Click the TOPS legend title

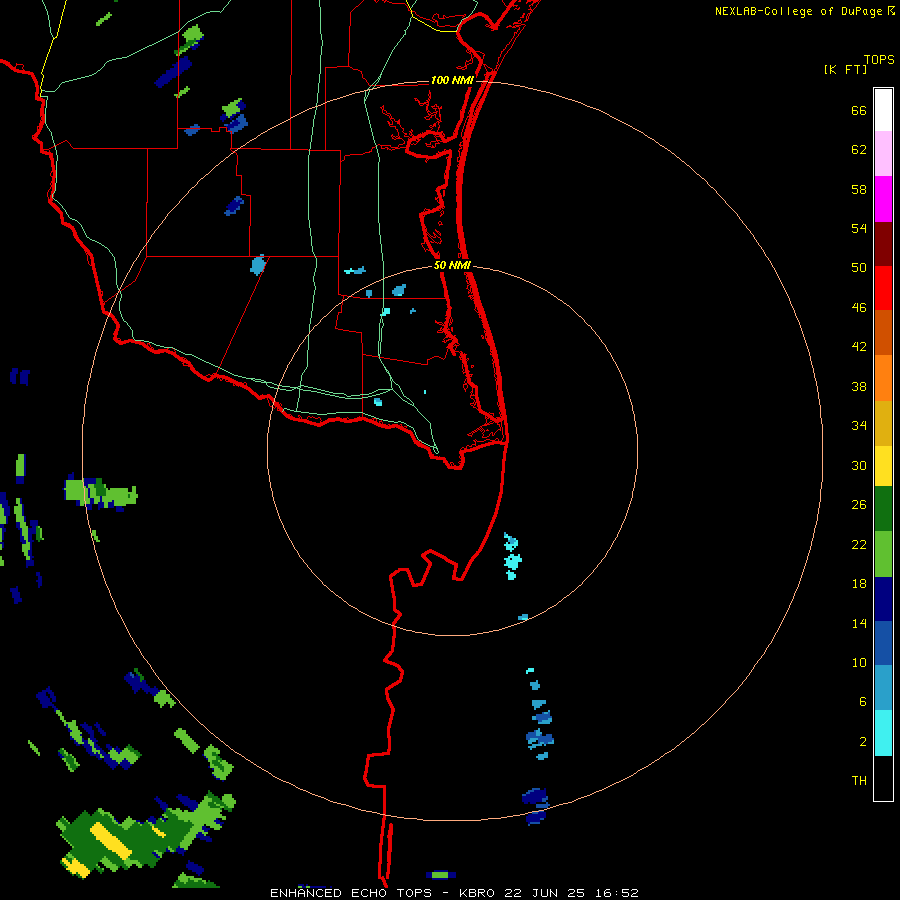(879, 59)
